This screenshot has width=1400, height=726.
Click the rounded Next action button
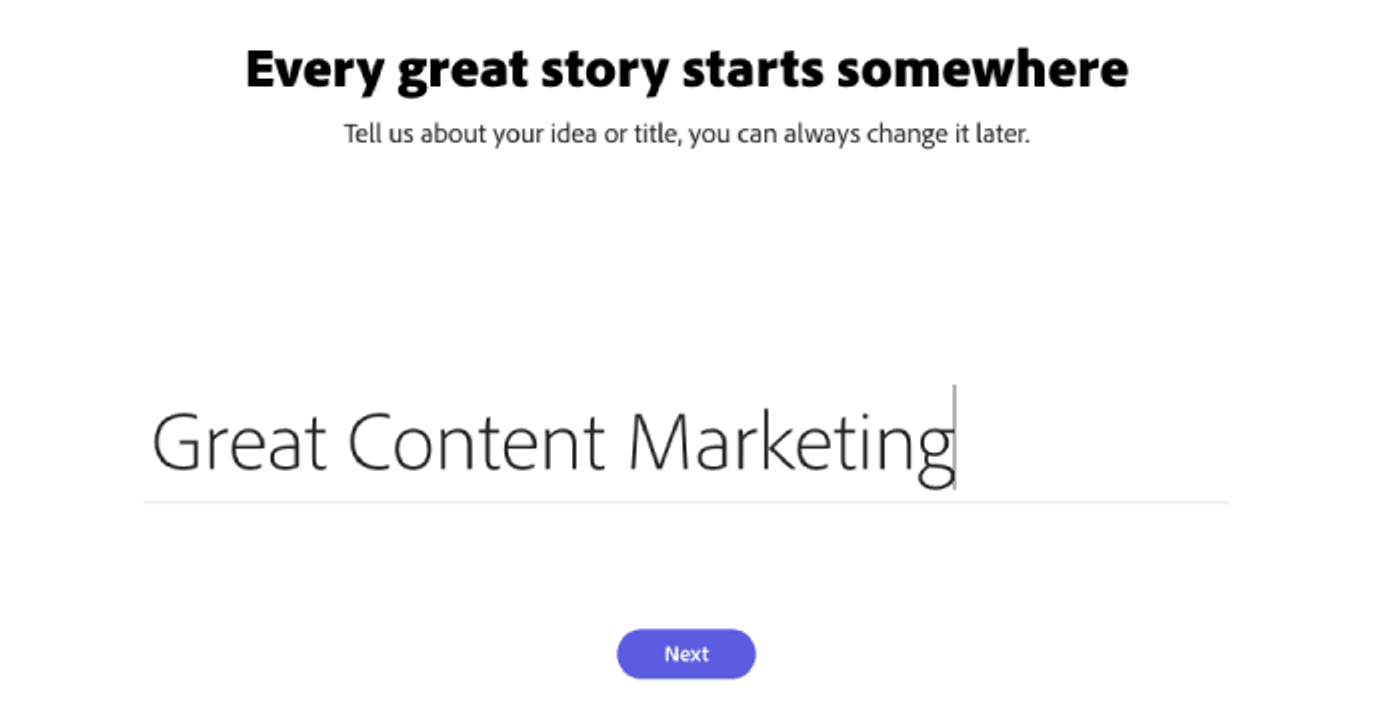686,653
